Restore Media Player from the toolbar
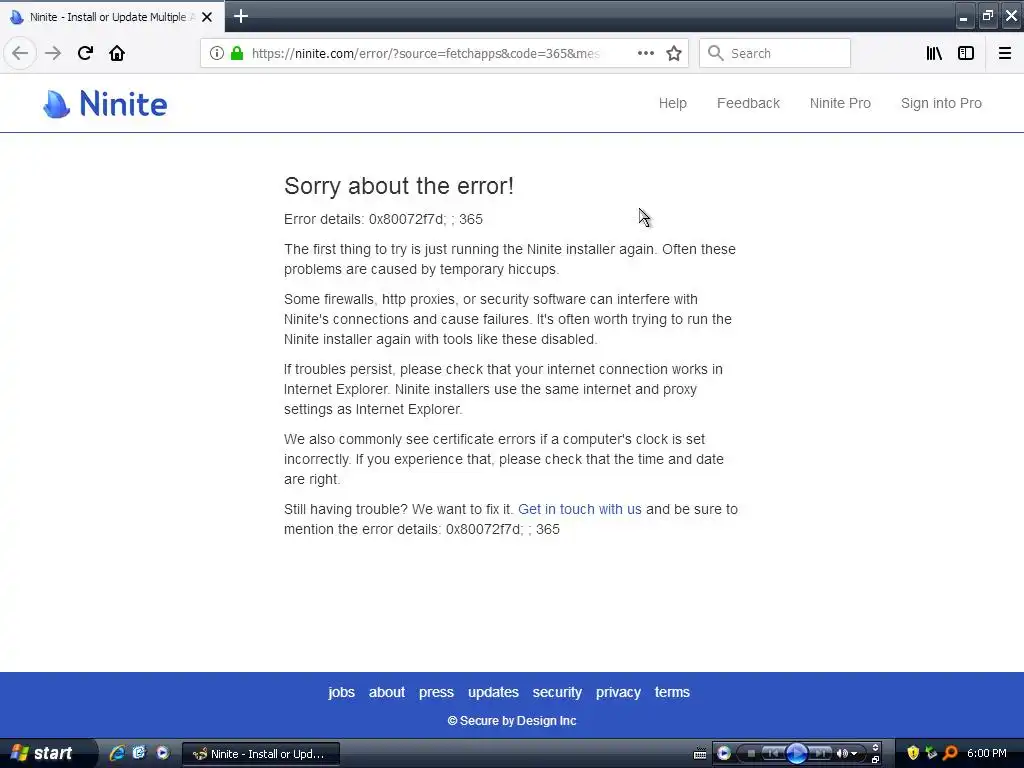The width and height of the screenshot is (1024, 768). click(x=875, y=760)
